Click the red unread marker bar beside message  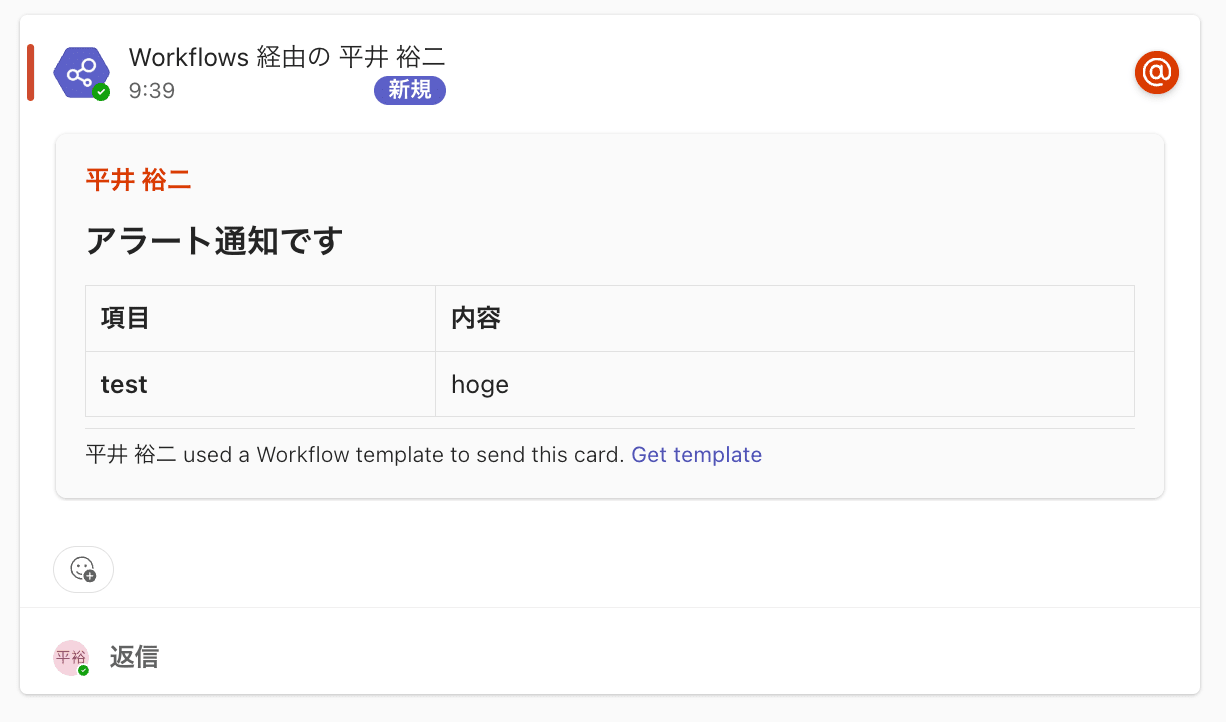31,72
